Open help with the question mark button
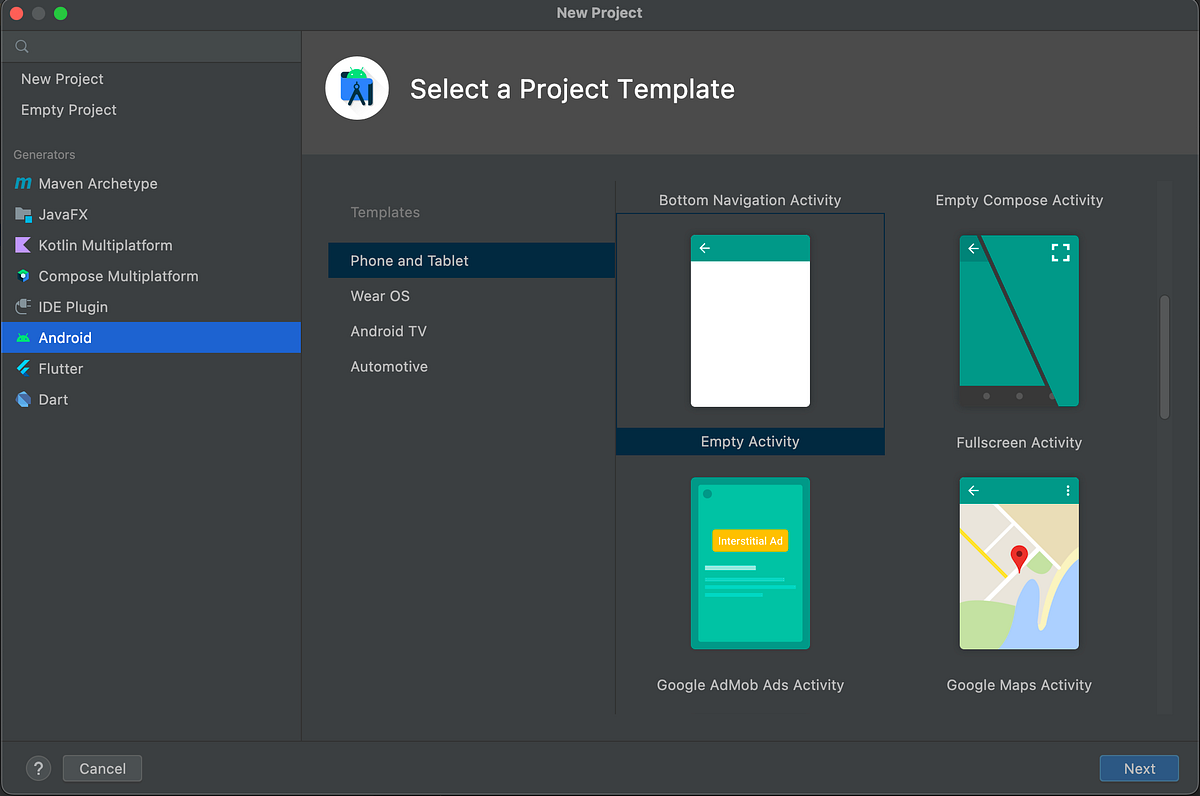This screenshot has width=1200, height=796. (38, 768)
